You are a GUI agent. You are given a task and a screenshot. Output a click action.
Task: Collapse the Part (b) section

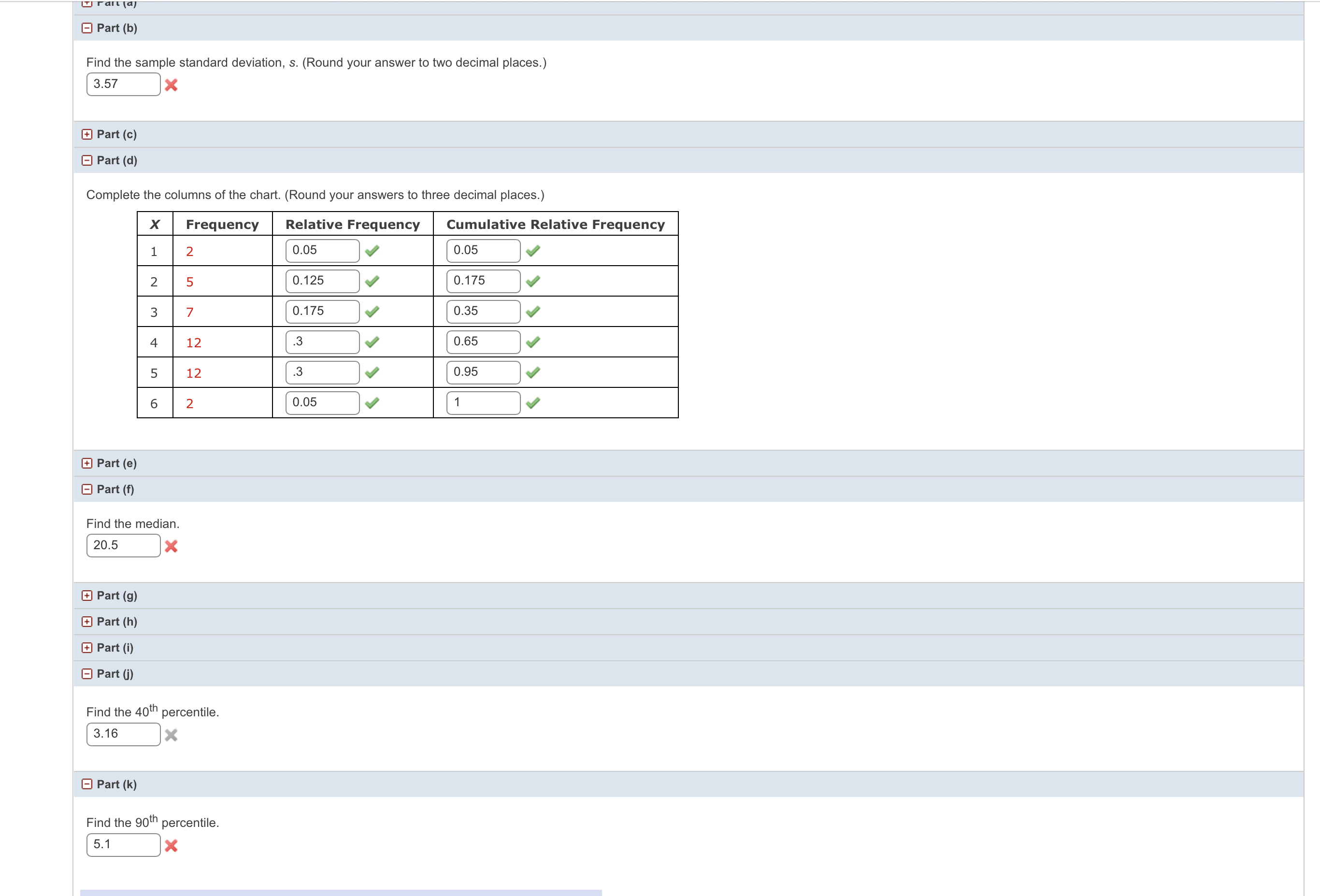[87, 27]
